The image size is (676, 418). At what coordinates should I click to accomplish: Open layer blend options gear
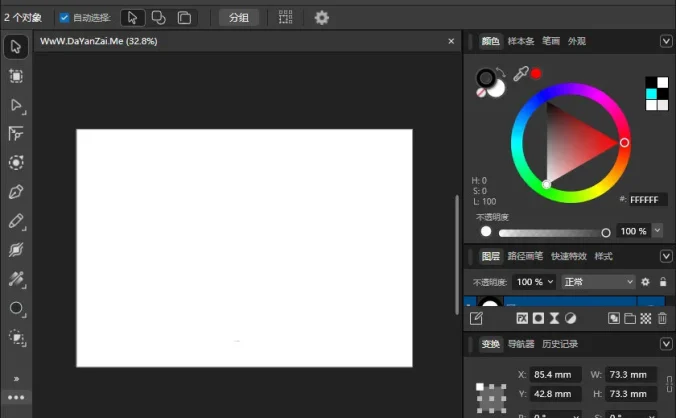645,282
